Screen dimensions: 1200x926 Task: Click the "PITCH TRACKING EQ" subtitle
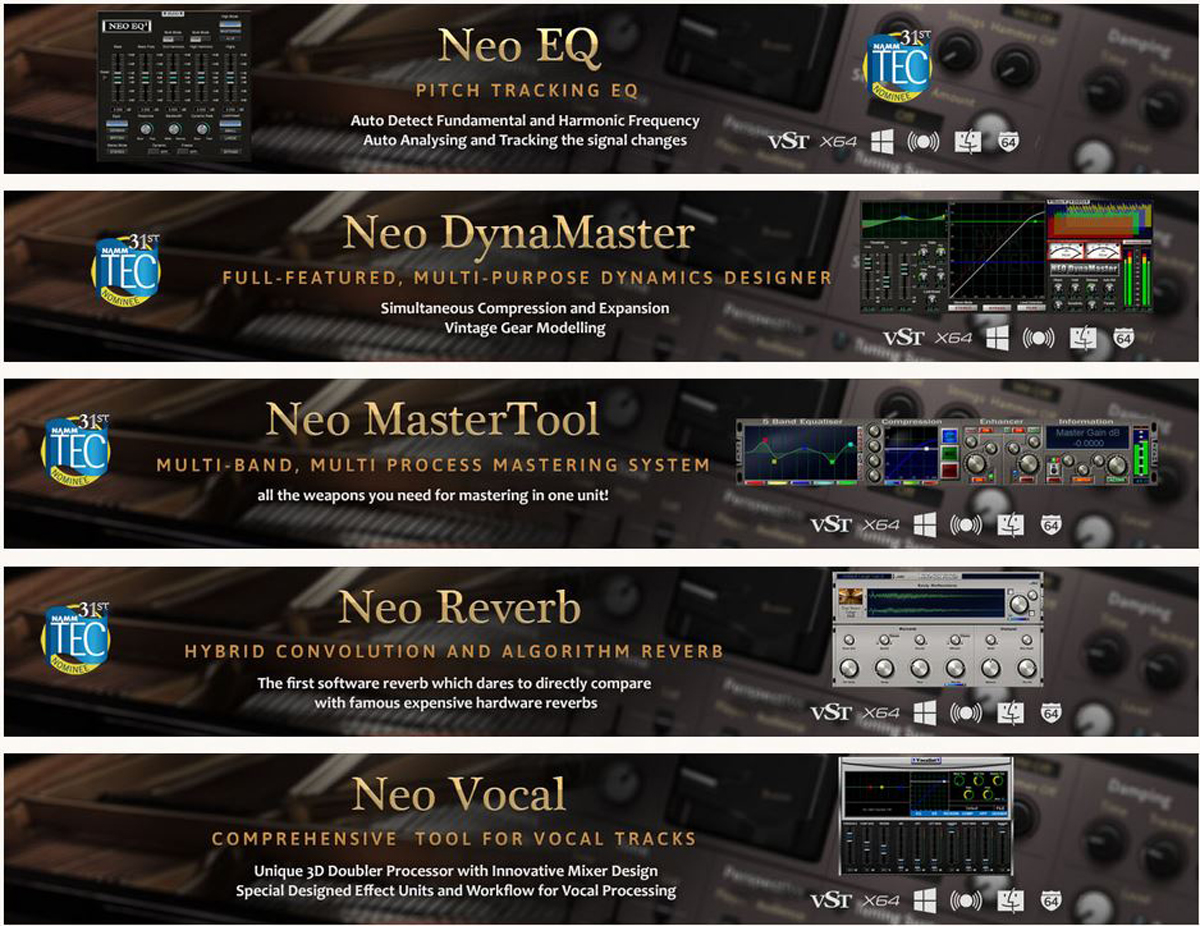pos(527,91)
